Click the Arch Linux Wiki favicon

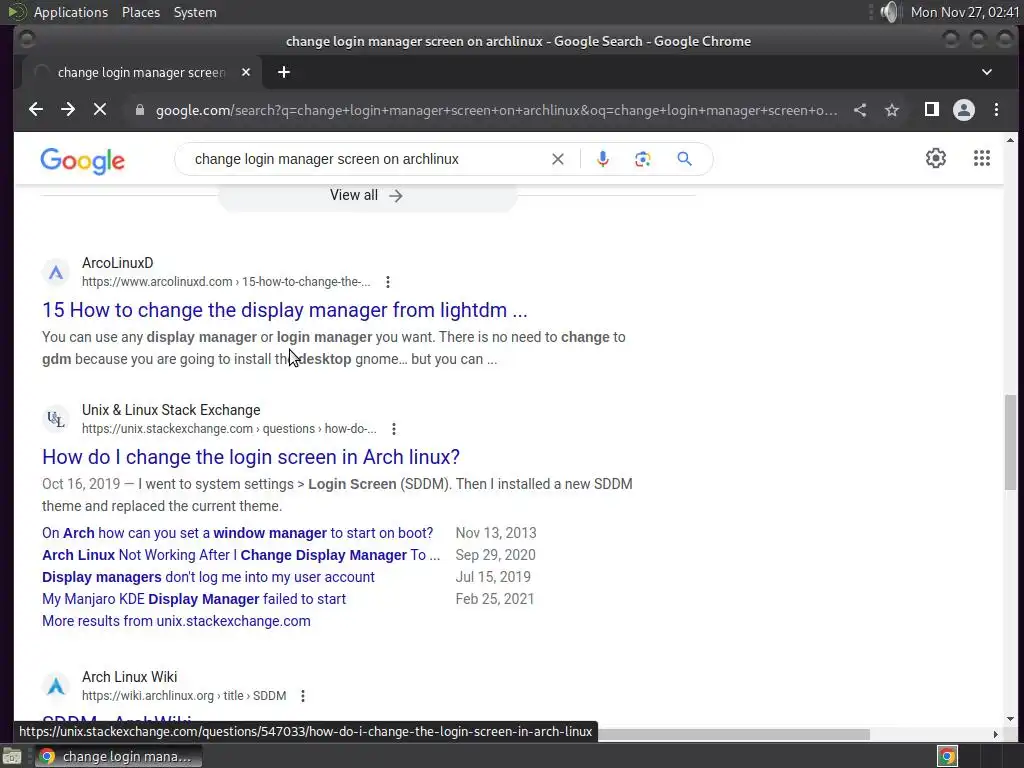coord(56,686)
